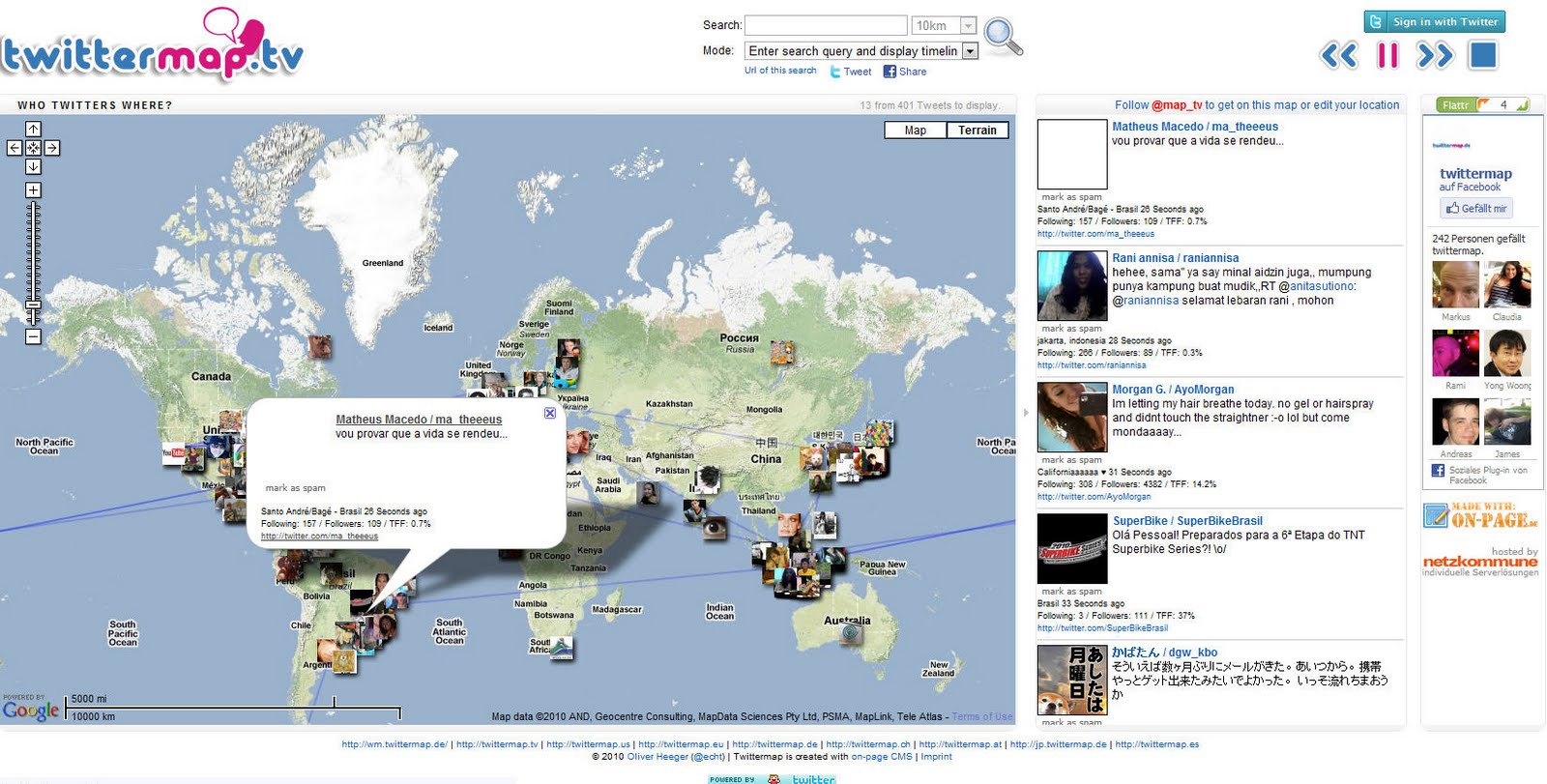Click the Flattr button

point(1455,104)
